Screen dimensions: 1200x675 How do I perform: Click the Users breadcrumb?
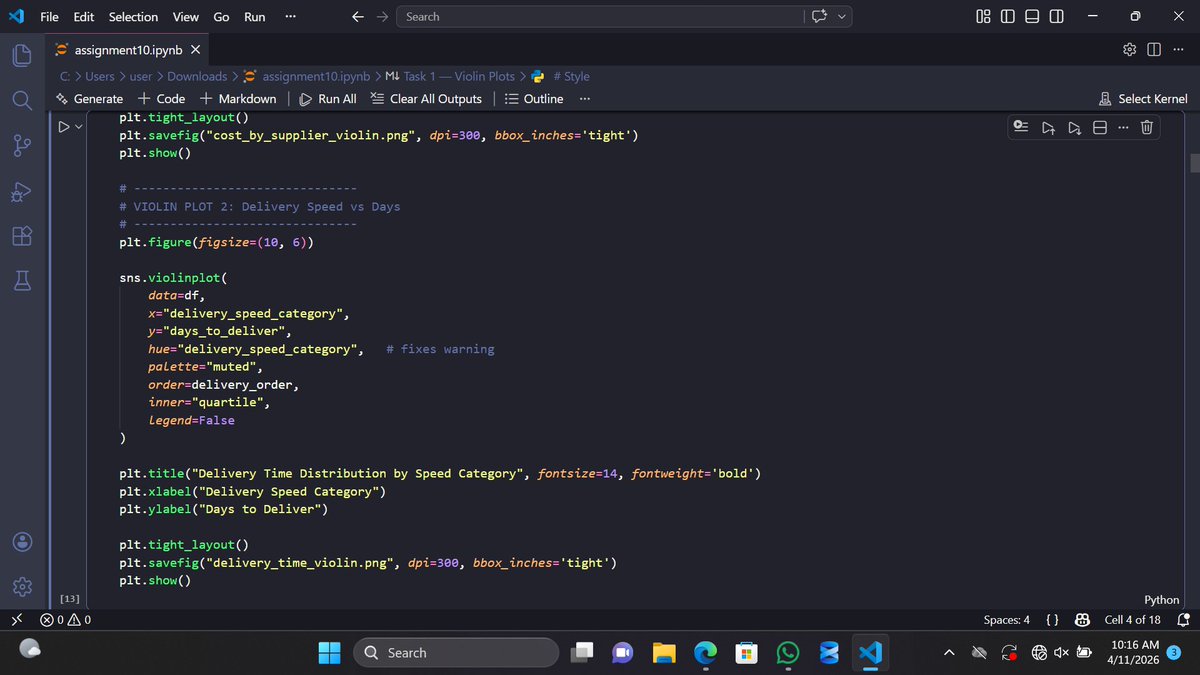tap(100, 76)
